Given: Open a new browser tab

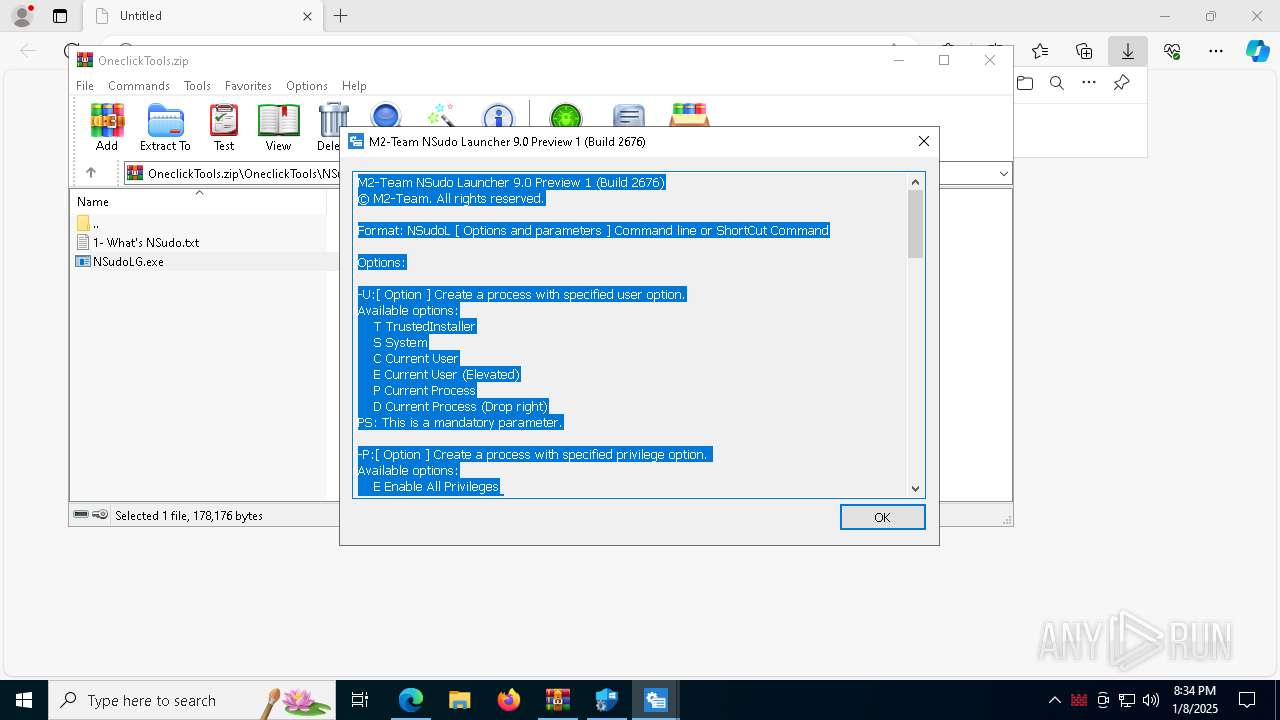Looking at the screenshot, I should [340, 16].
